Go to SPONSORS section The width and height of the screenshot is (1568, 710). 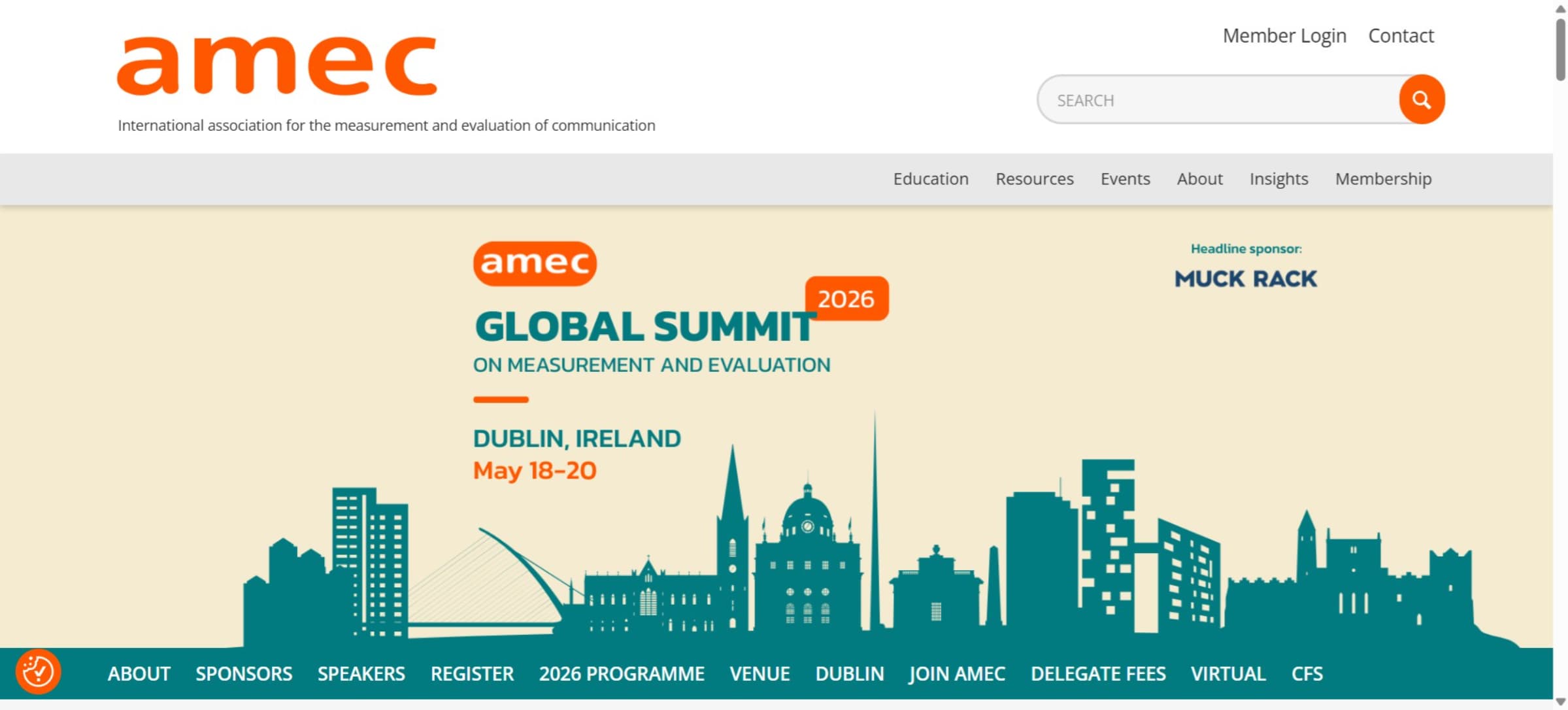tap(244, 674)
